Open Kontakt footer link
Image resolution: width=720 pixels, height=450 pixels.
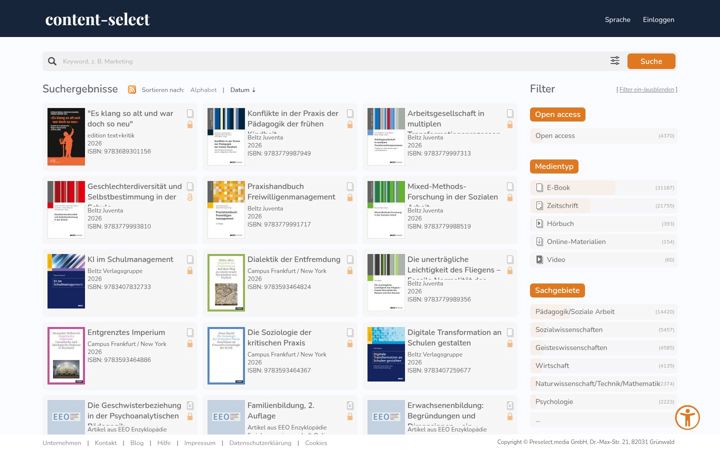pyautogui.click(x=106, y=443)
